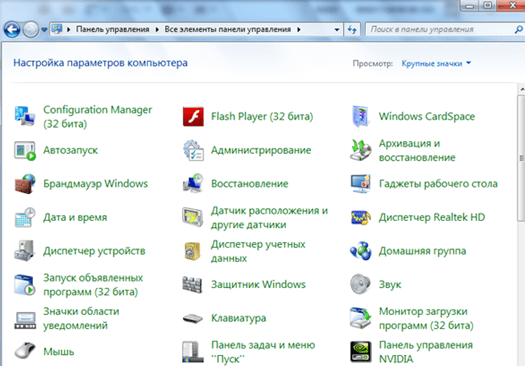Select Все элементы панели управления breadcrumb
Screen dimensions: 525x366
click(x=228, y=29)
